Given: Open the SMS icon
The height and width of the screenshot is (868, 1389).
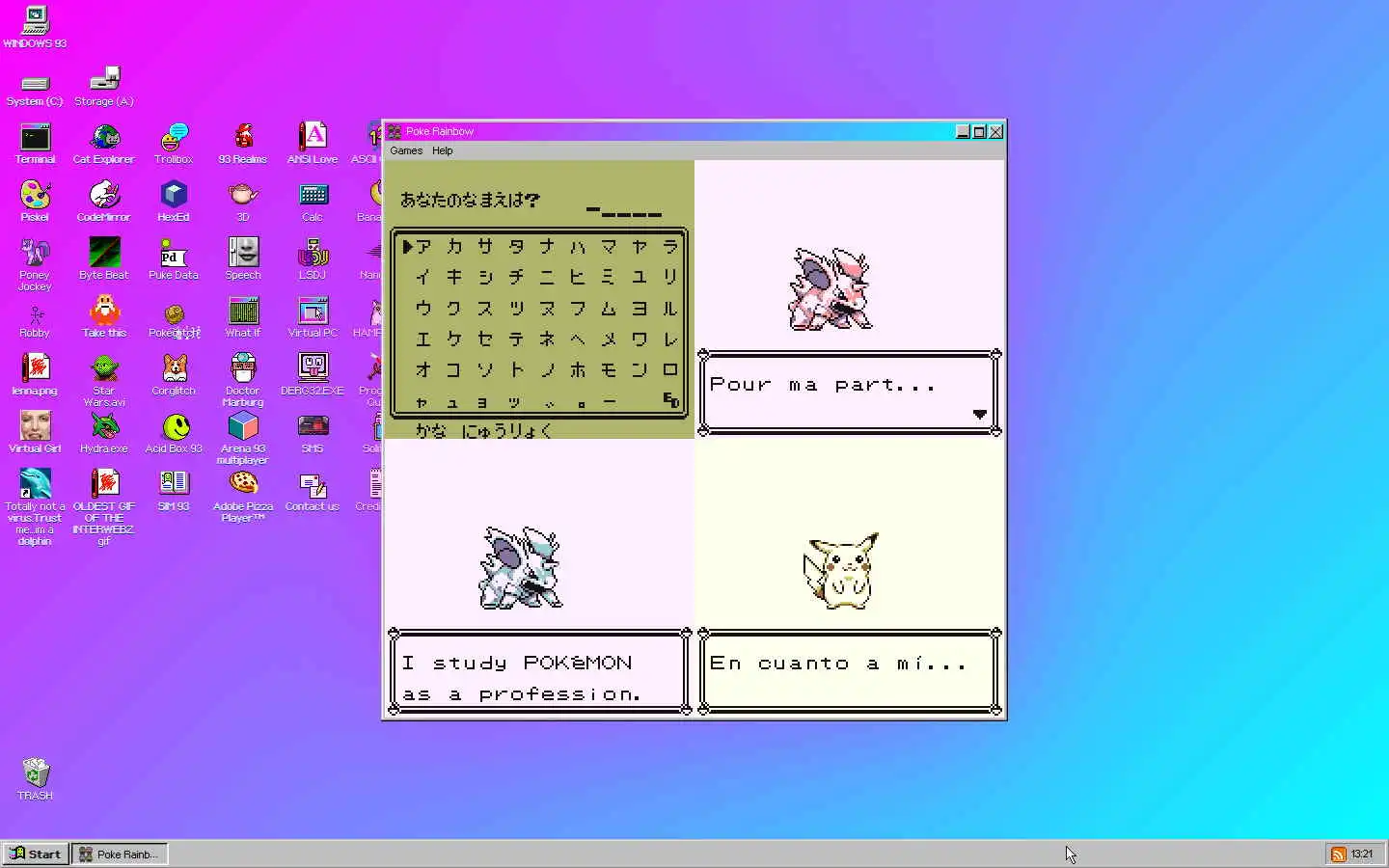Looking at the screenshot, I should [x=313, y=433].
